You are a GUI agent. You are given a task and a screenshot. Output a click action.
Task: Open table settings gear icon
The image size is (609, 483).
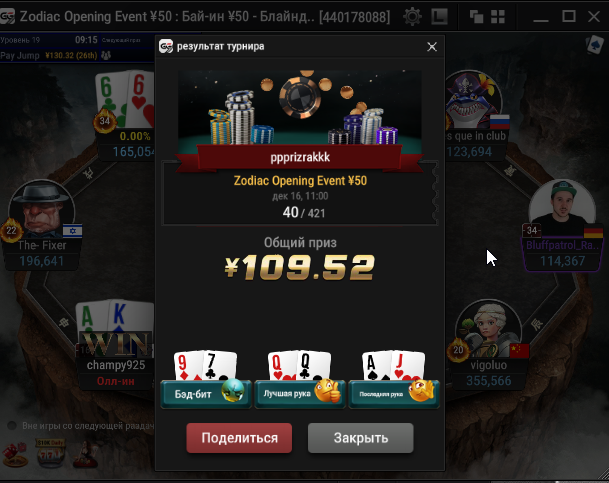point(412,17)
